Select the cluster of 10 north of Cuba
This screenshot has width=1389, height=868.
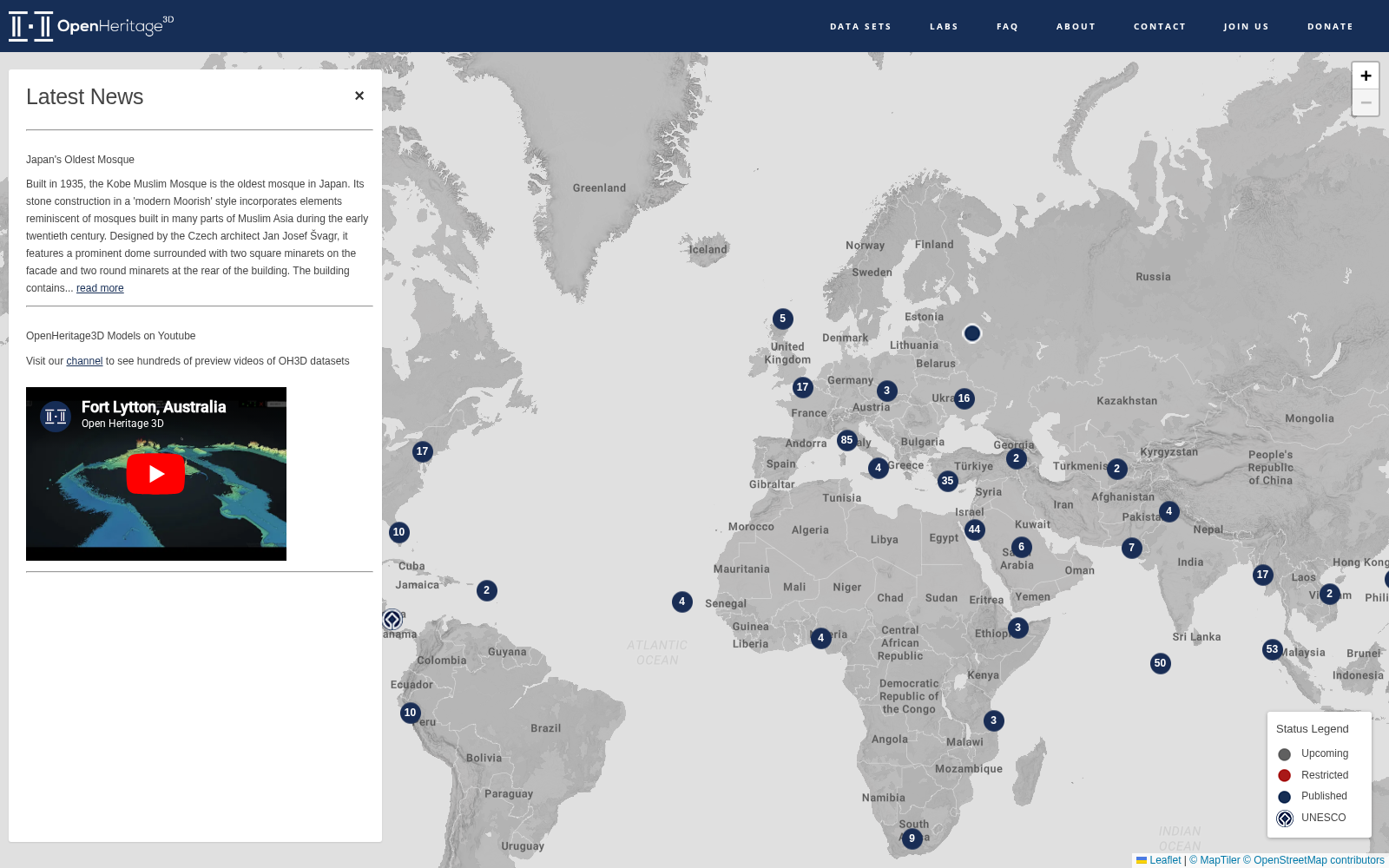point(398,532)
